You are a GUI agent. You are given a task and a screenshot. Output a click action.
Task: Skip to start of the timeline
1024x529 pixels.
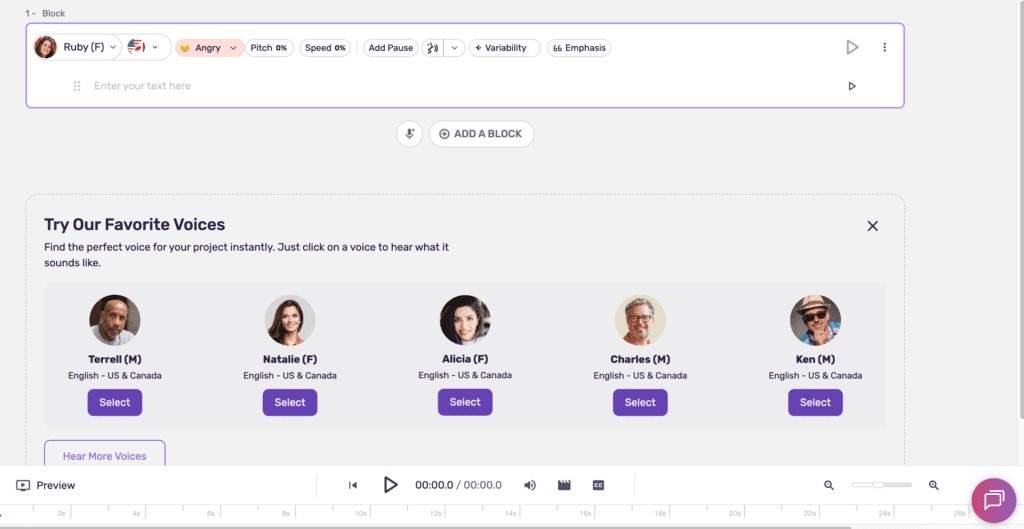click(x=353, y=485)
